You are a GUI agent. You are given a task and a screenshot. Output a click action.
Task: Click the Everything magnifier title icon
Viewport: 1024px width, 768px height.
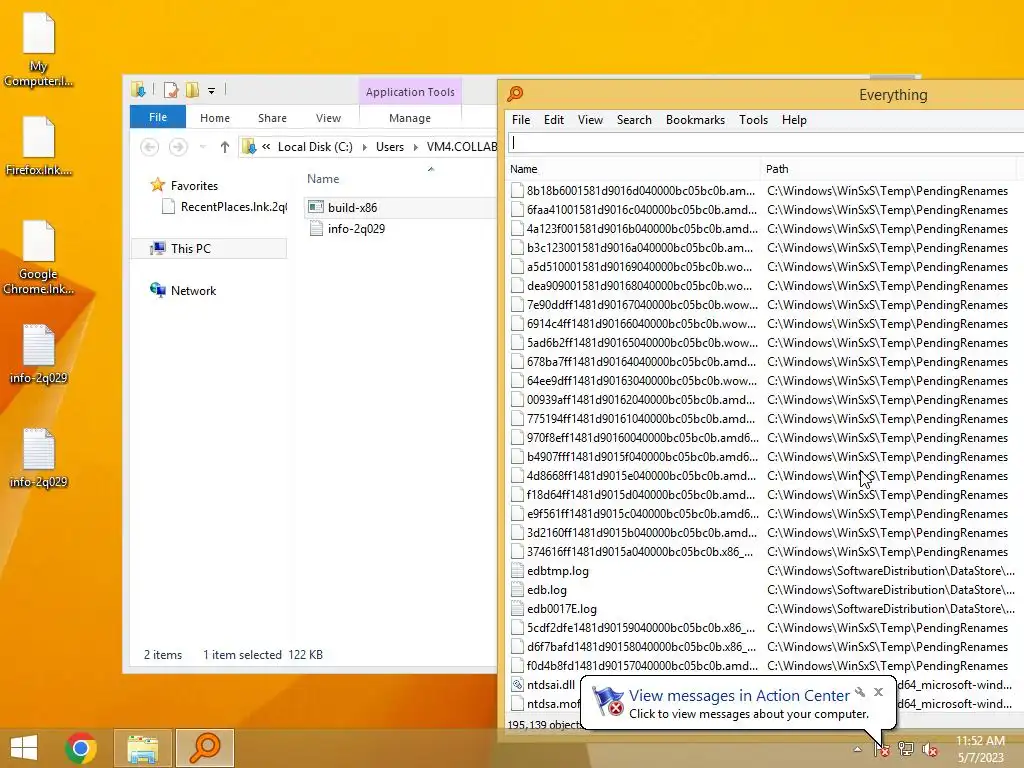(x=515, y=94)
